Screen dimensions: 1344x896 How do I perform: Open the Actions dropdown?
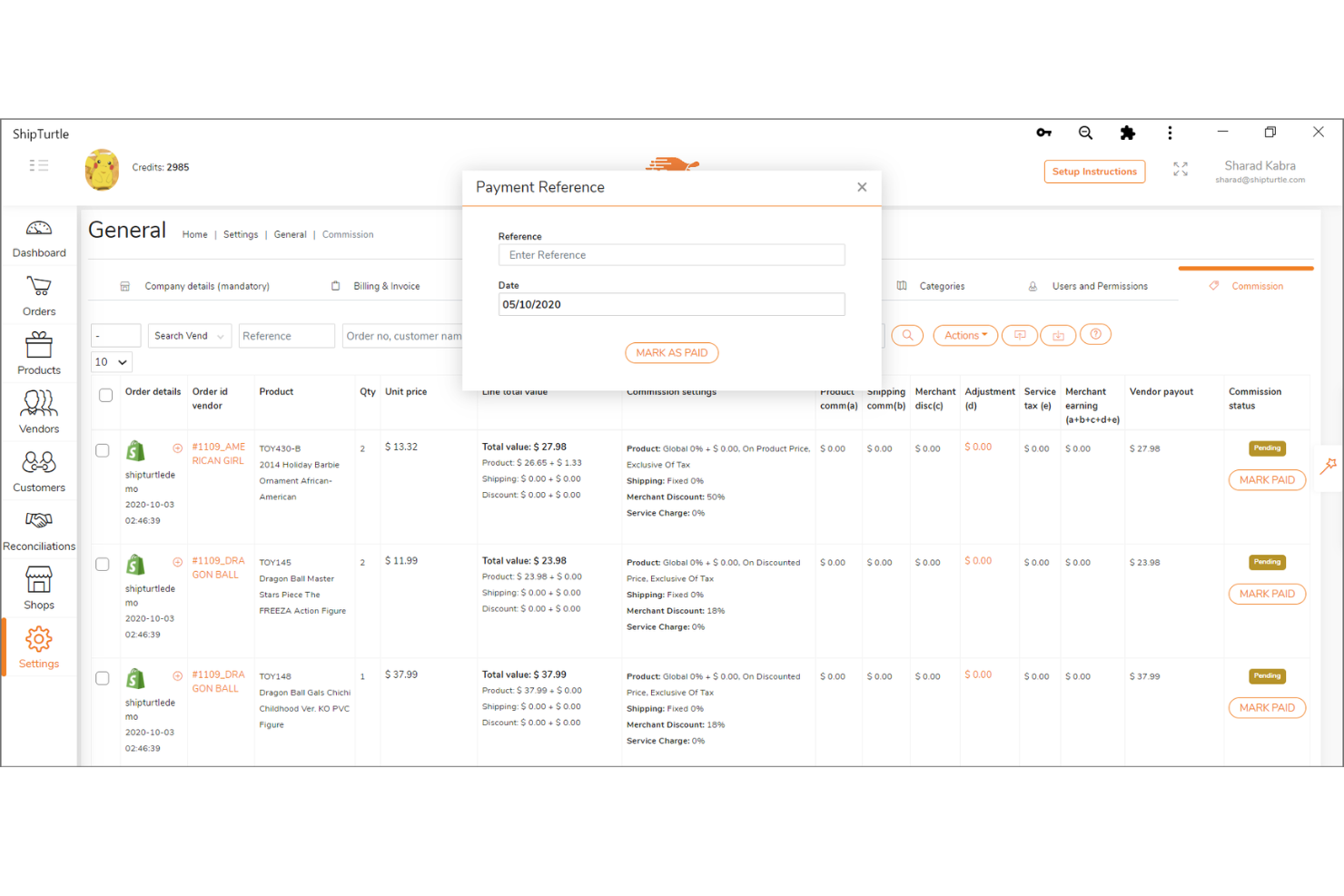pos(964,335)
